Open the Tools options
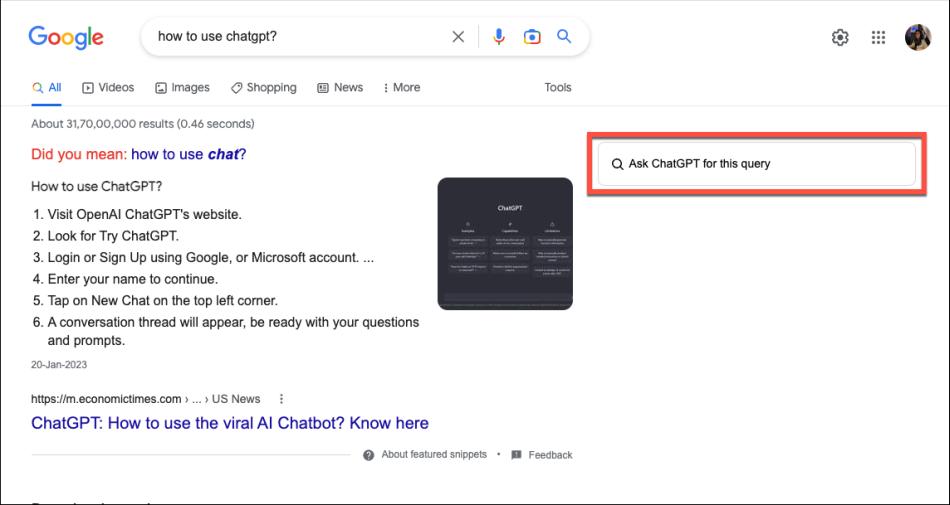The height and width of the screenshot is (505, 950). tap(558, 88)
